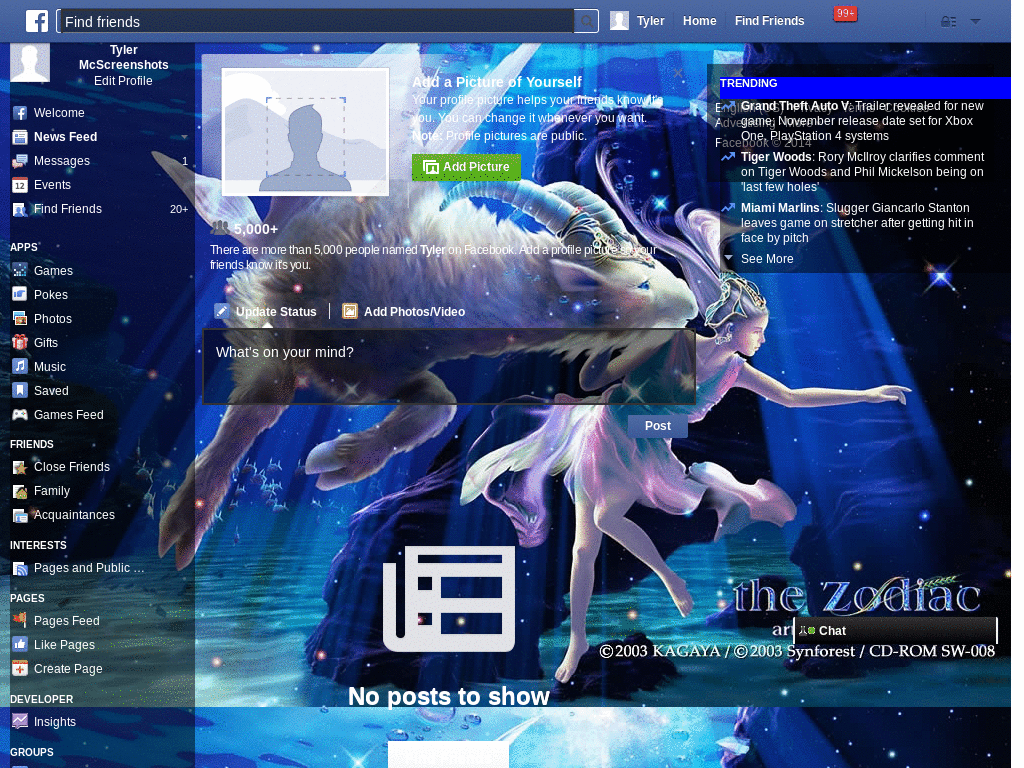Select the Add Photos/Video tab
This screenshot has width=1024, height=768.
tap(404, 312)
